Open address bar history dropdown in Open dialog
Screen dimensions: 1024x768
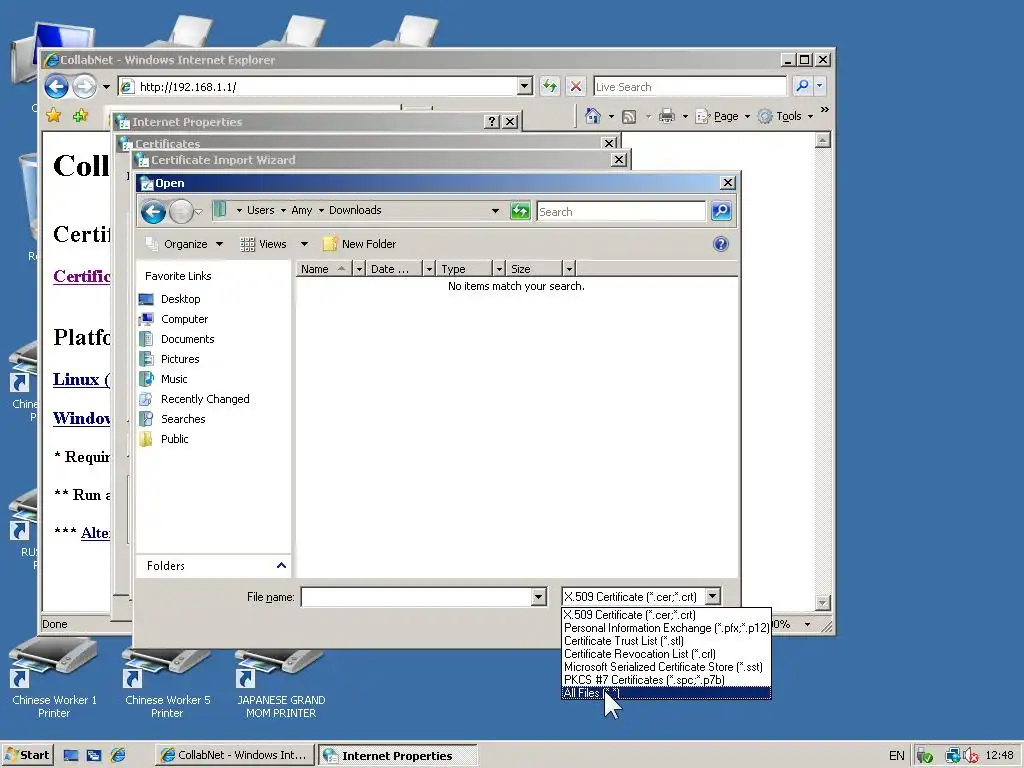click(x=495, y=211)
